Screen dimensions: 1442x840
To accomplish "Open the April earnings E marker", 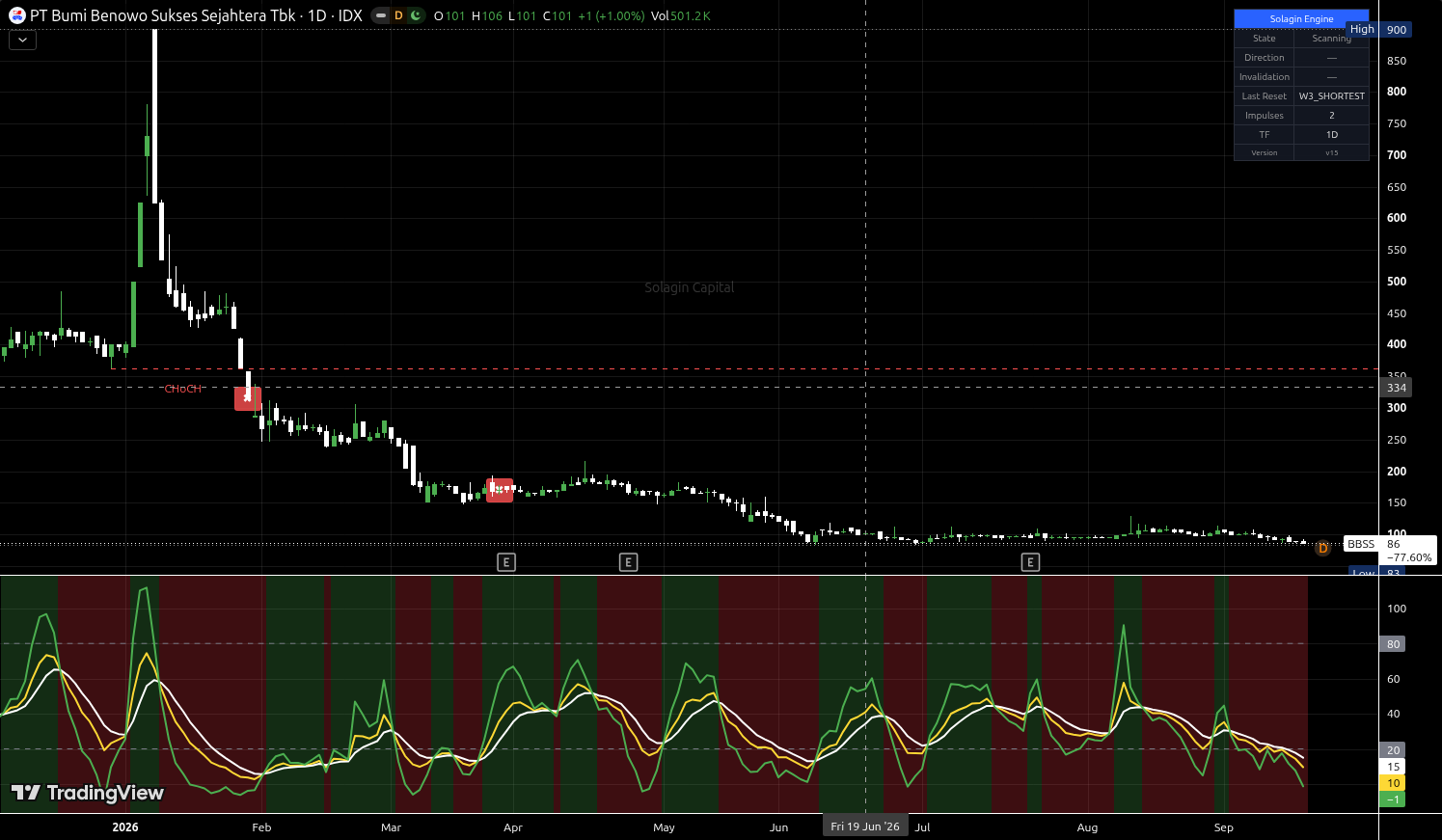I will click(x=506, y=562).
